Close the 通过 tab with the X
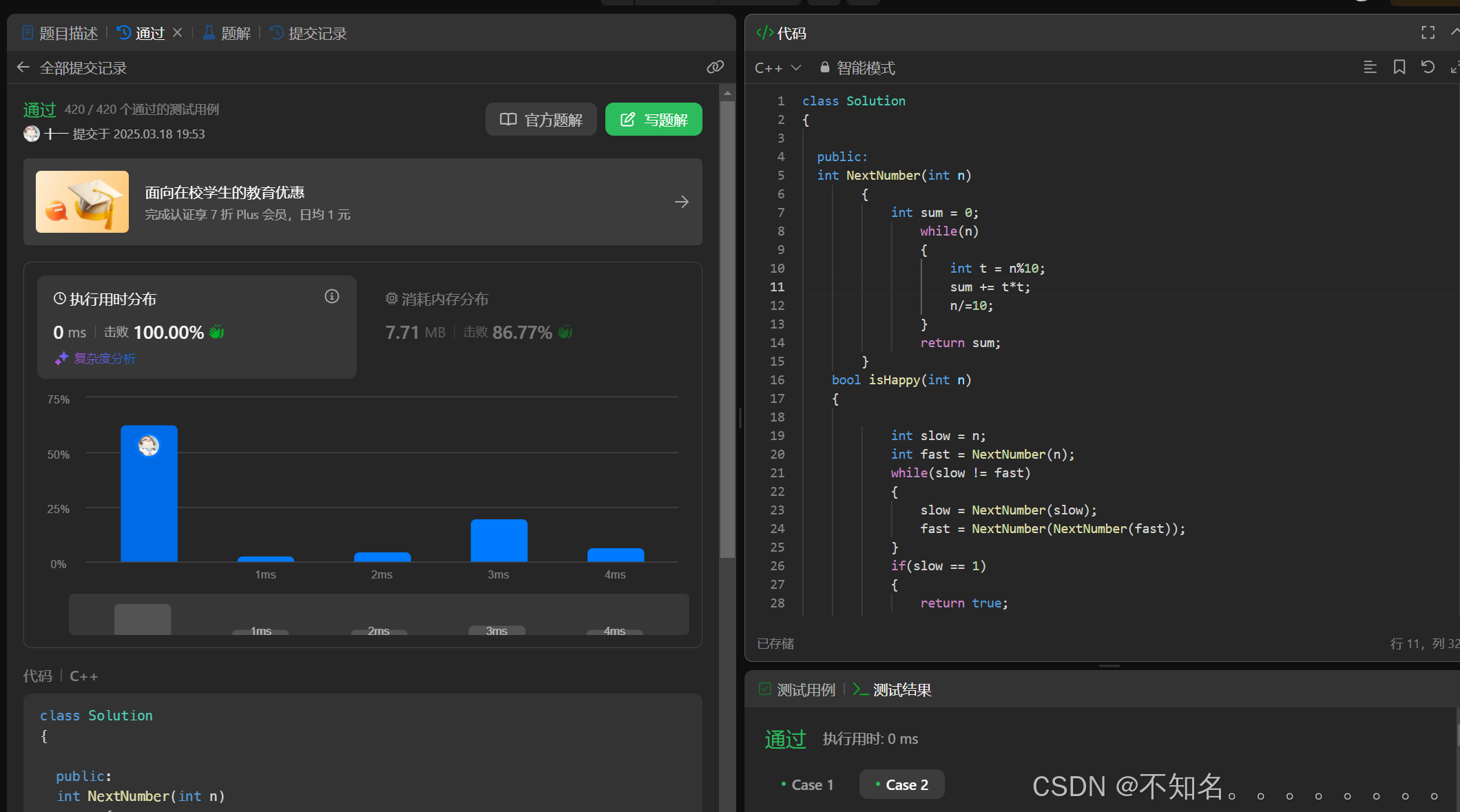This screenshot has width=1460, height=812. [x=178, y=32]
